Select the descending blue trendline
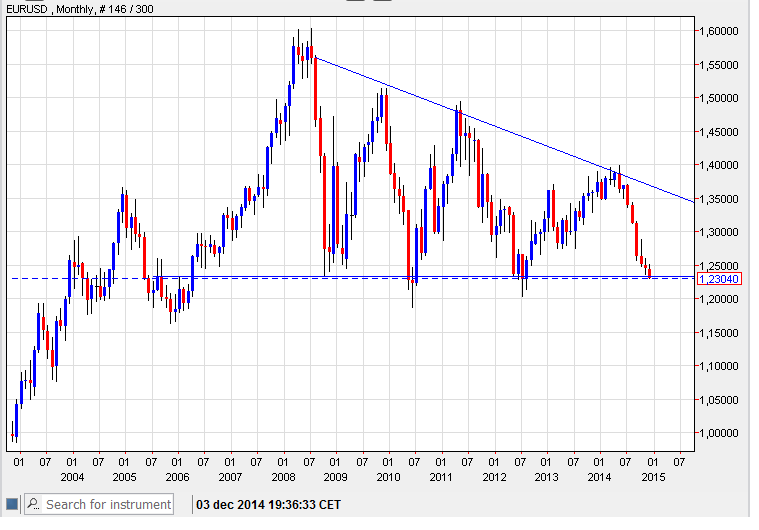 tap(500, 127)
